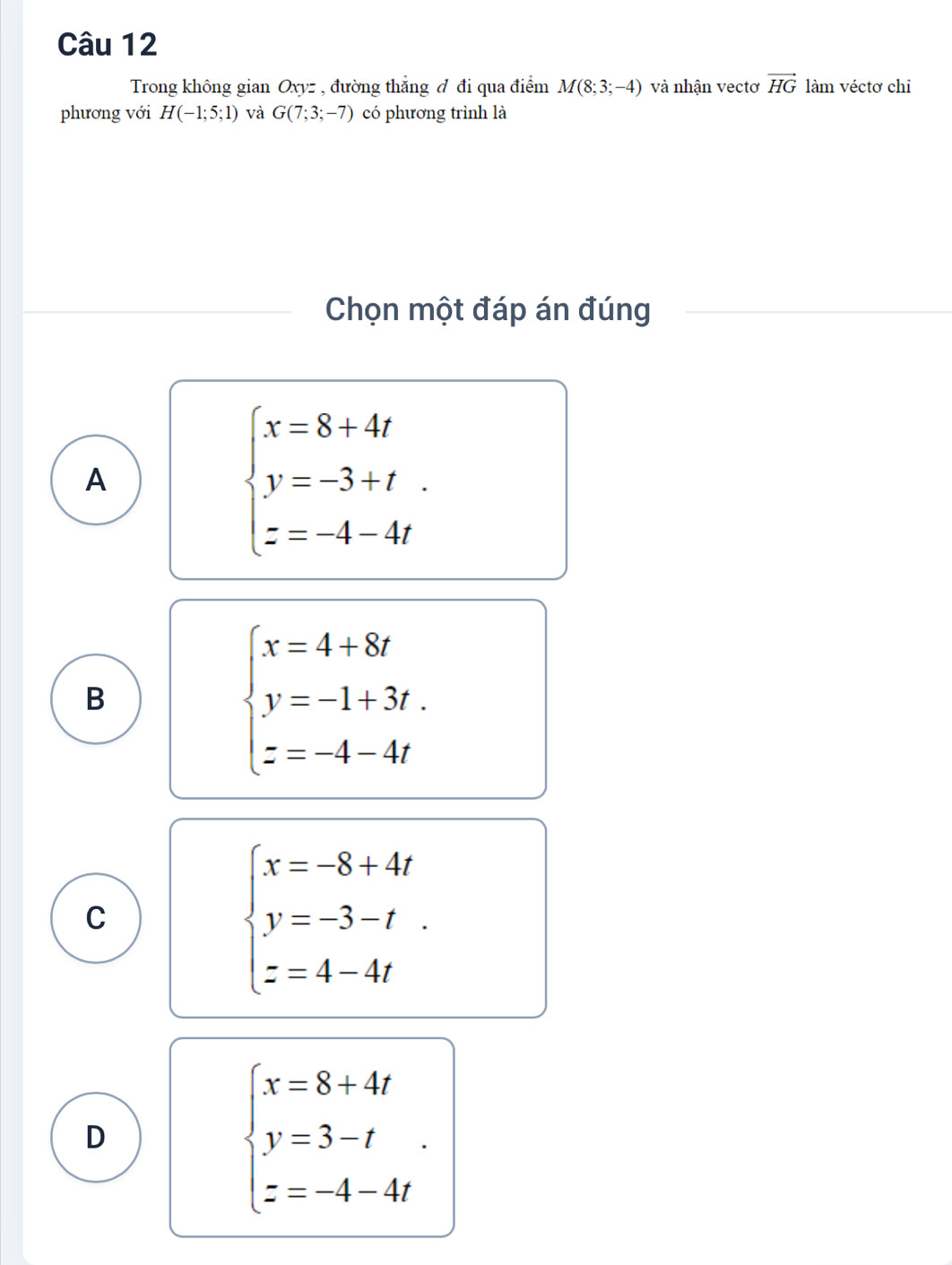Pick answer circle C

pos(96,917)
